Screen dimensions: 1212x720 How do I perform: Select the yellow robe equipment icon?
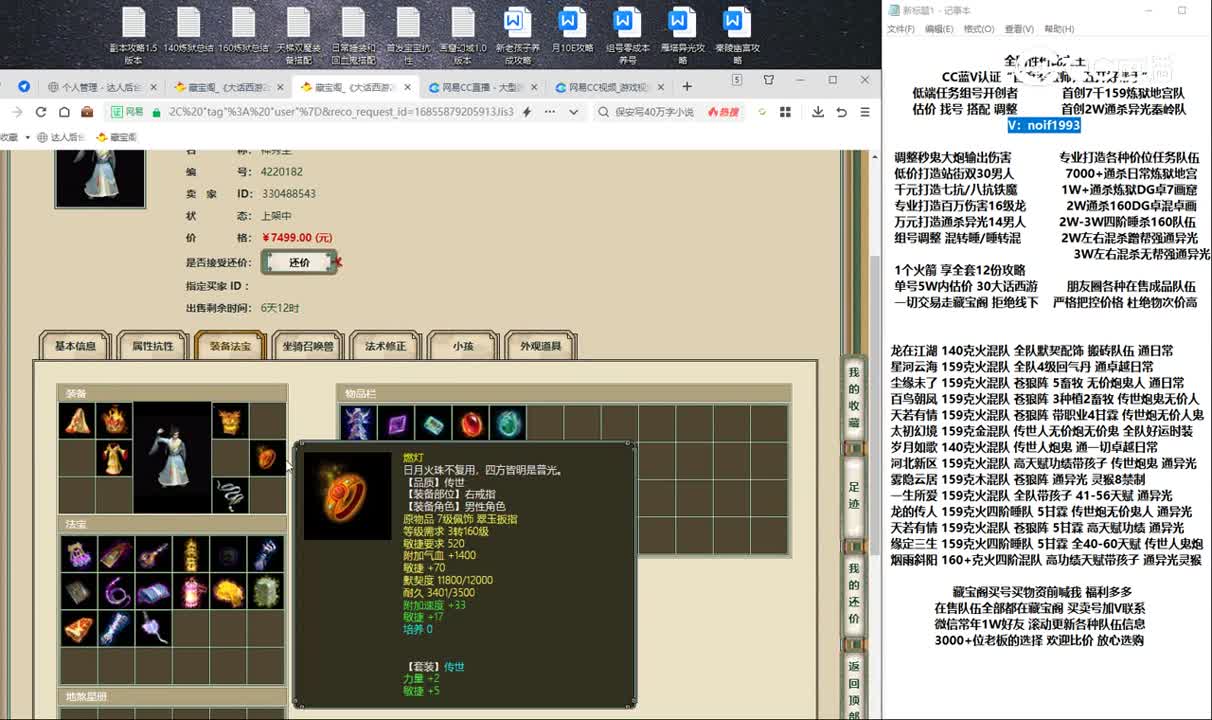[x=115, y=458]
